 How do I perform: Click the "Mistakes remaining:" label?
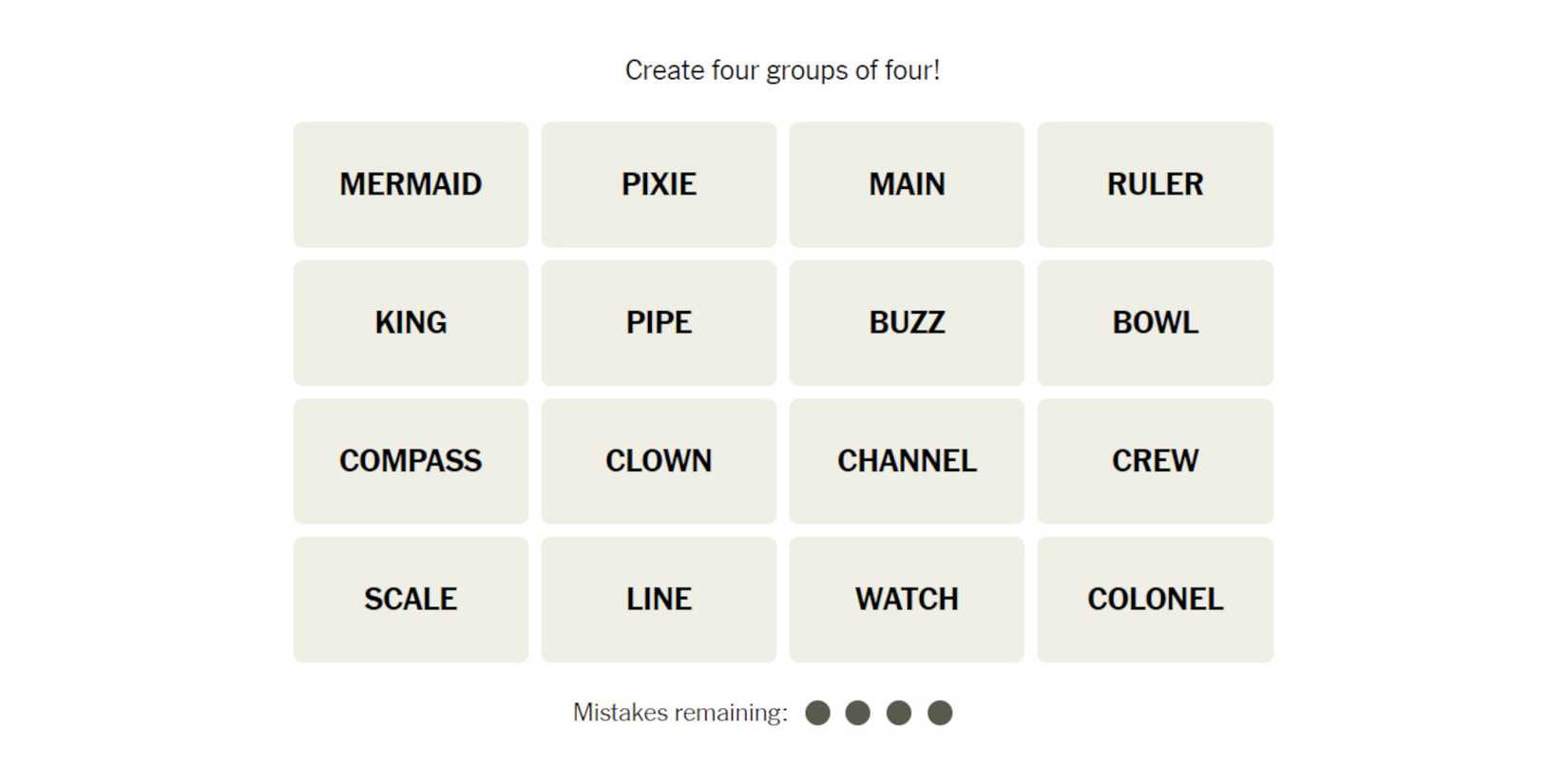(679, 713)
